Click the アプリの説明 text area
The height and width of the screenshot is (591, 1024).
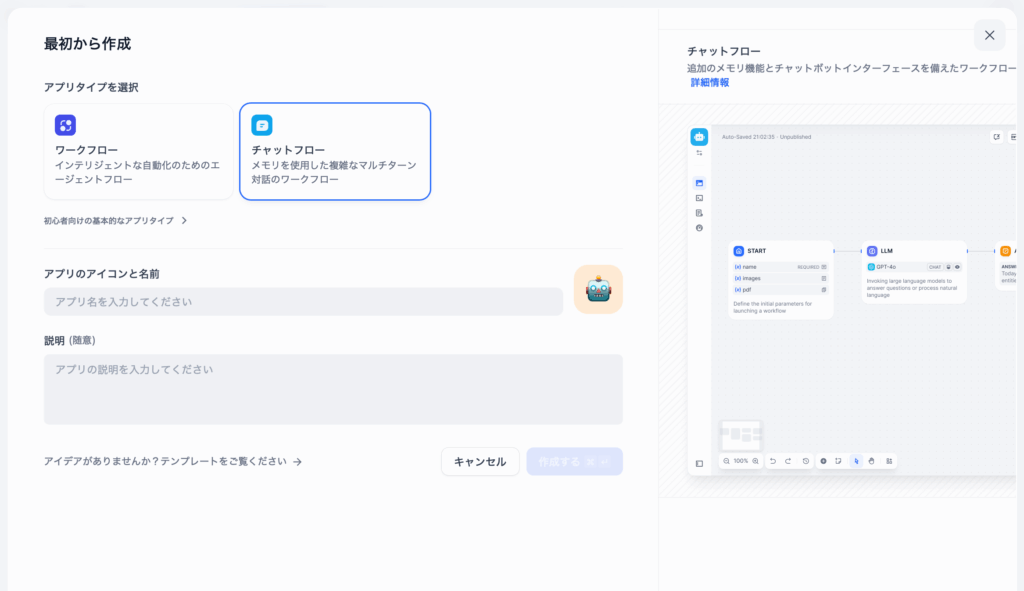(x=333, y=389)
